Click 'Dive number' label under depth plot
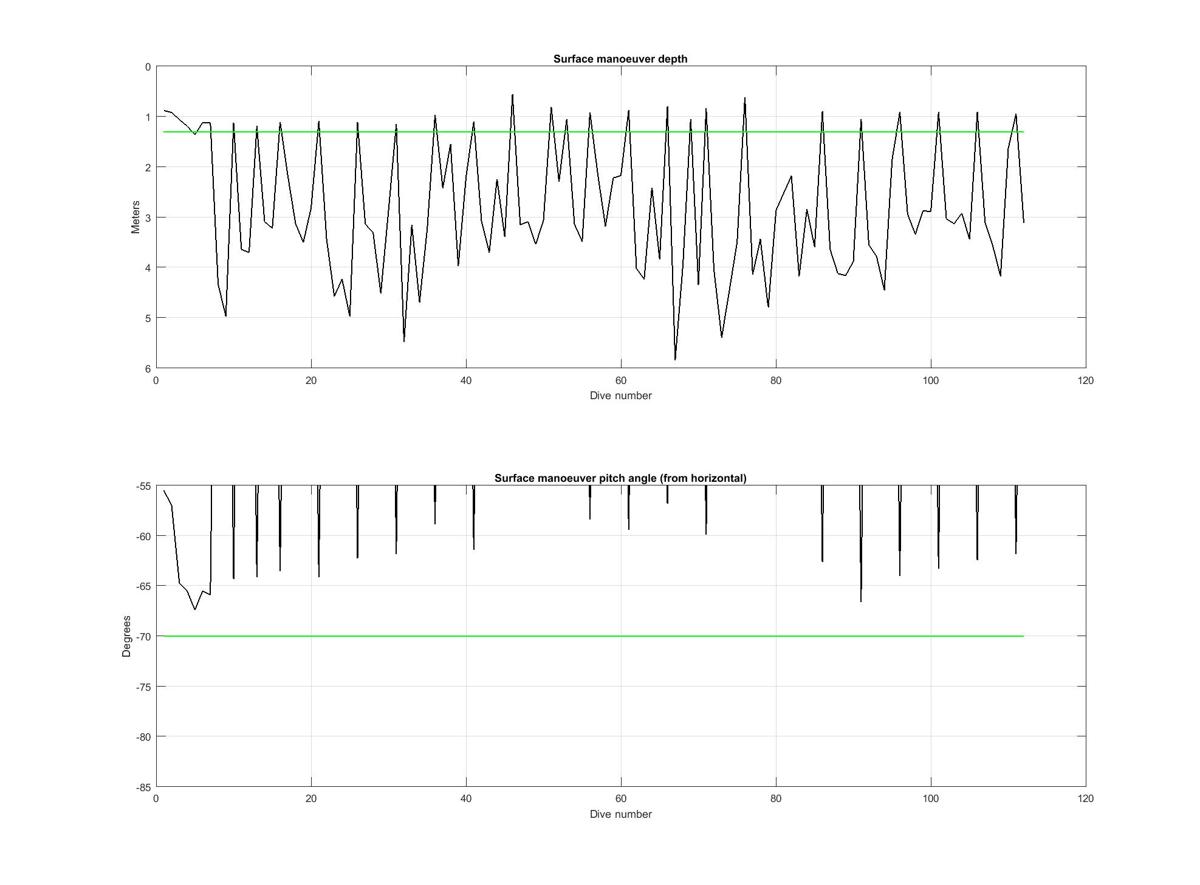The height and width of the screenshot is (885, 1200). click(620, 395)
